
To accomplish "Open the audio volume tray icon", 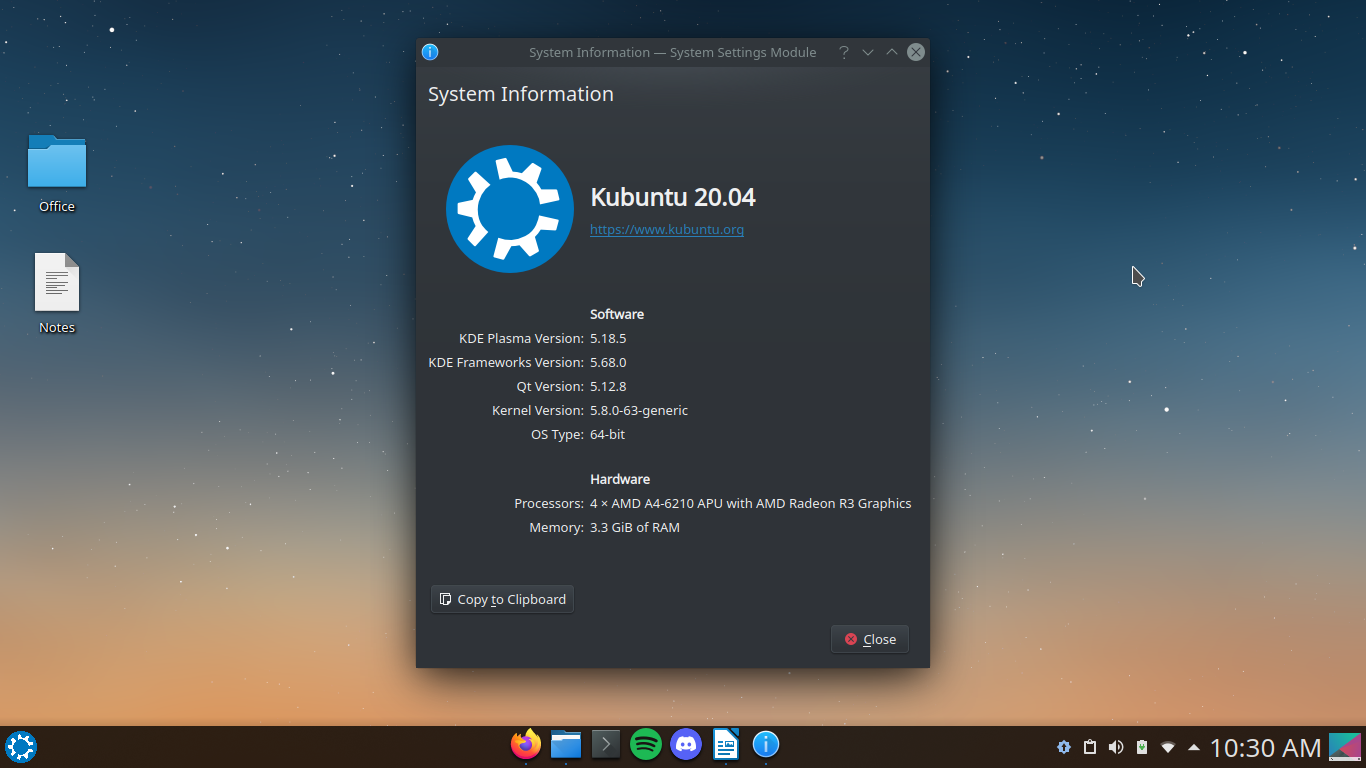I will pyautogui.click(x=1116, y=747).
